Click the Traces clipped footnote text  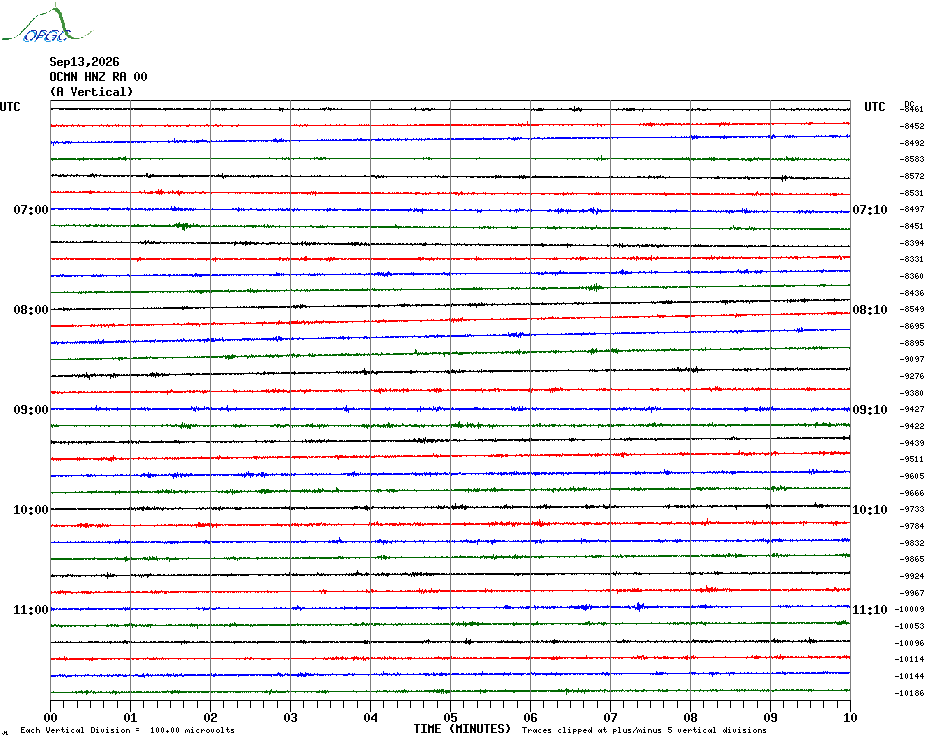click(x=644, y=730)
